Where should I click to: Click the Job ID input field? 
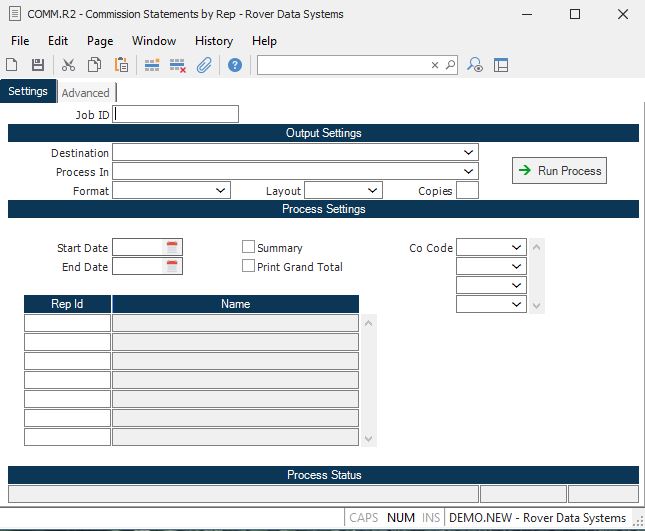[177, 114]
